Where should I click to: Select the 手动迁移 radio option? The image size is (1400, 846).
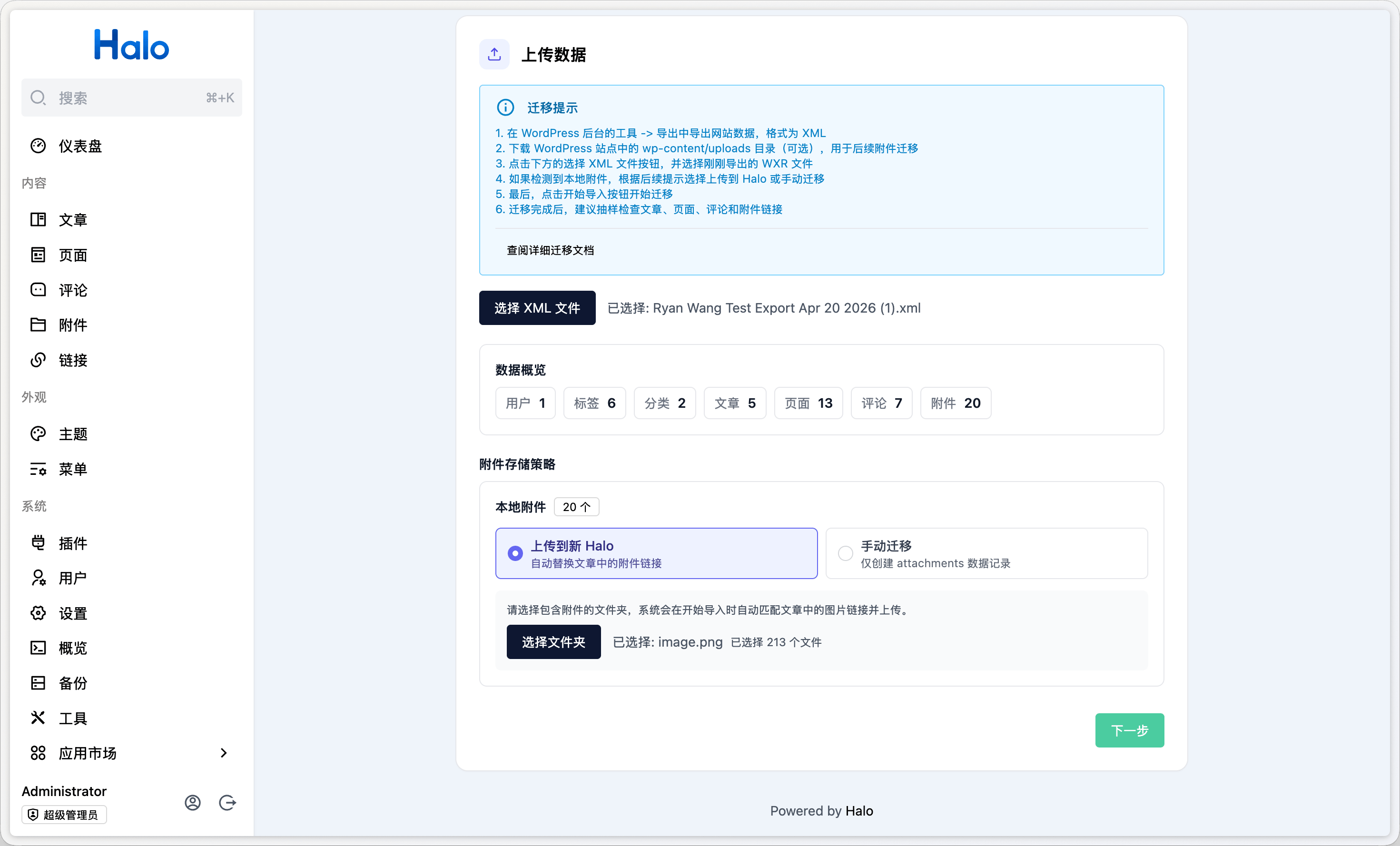[x=845, y=553]
